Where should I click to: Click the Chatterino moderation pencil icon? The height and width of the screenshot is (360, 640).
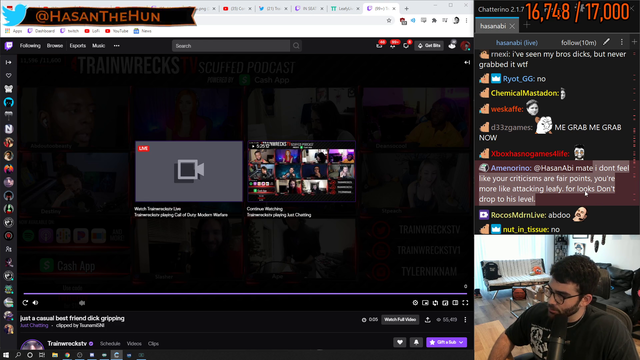pos(607,42)
